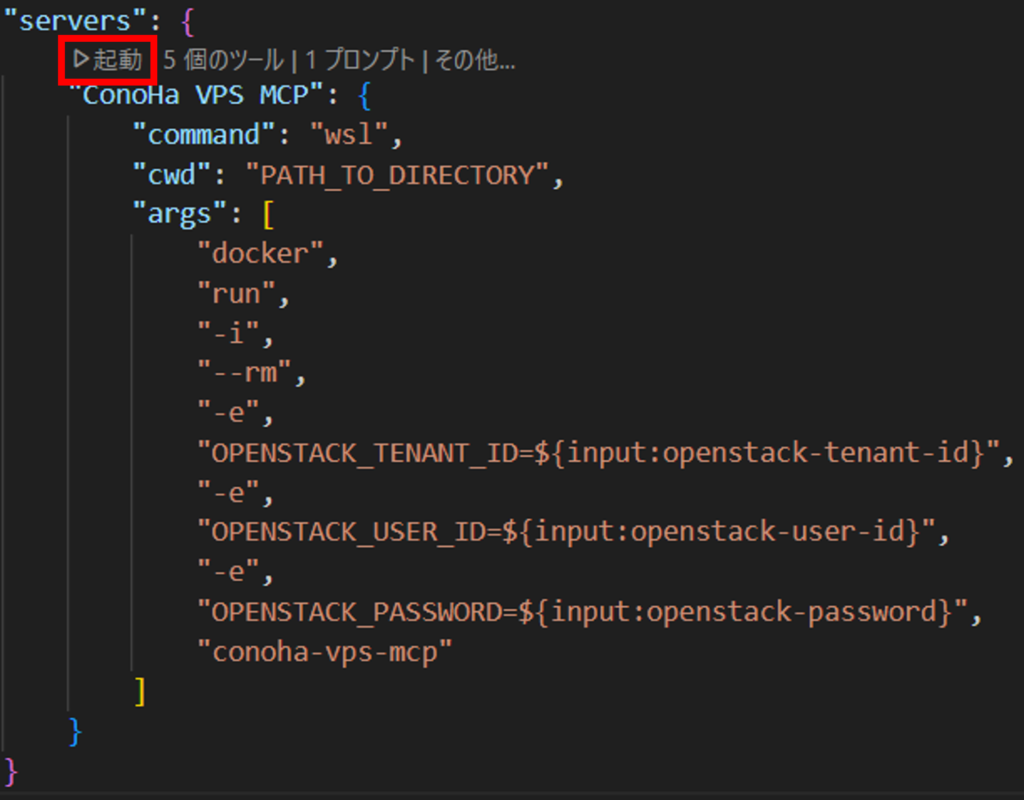This screenshot has height=800, width=1024.
Task: Click the "conoha-vps-mcp" image name string
Action: click(325, 651)
